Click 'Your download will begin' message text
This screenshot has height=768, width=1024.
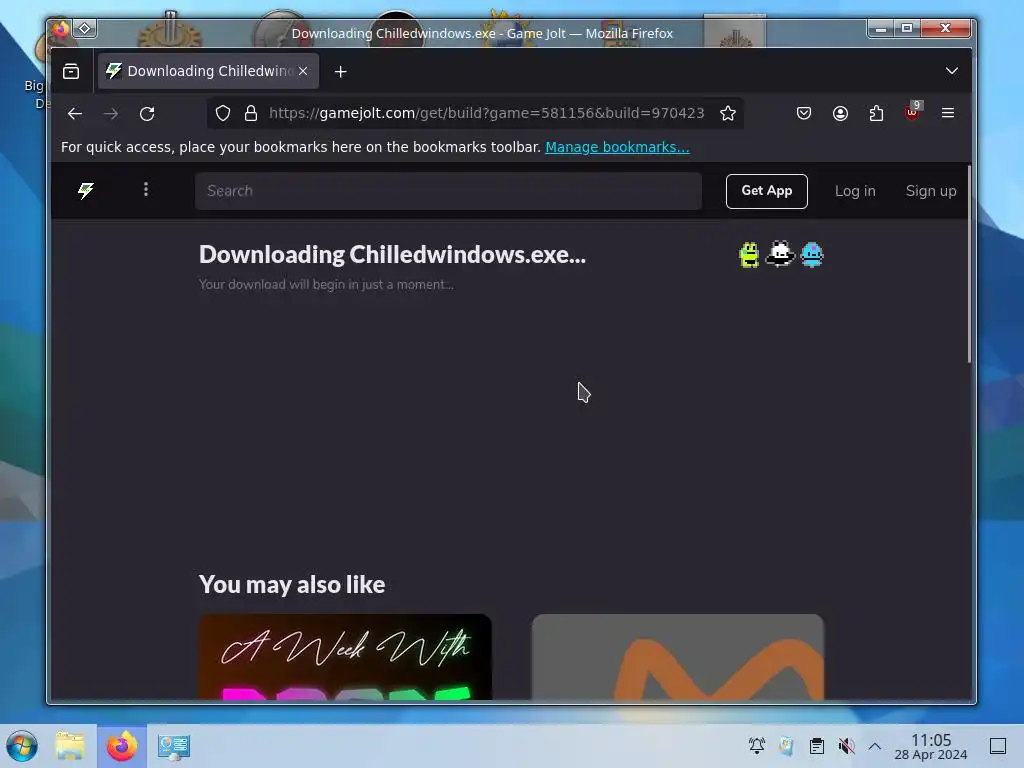(326, 285)
